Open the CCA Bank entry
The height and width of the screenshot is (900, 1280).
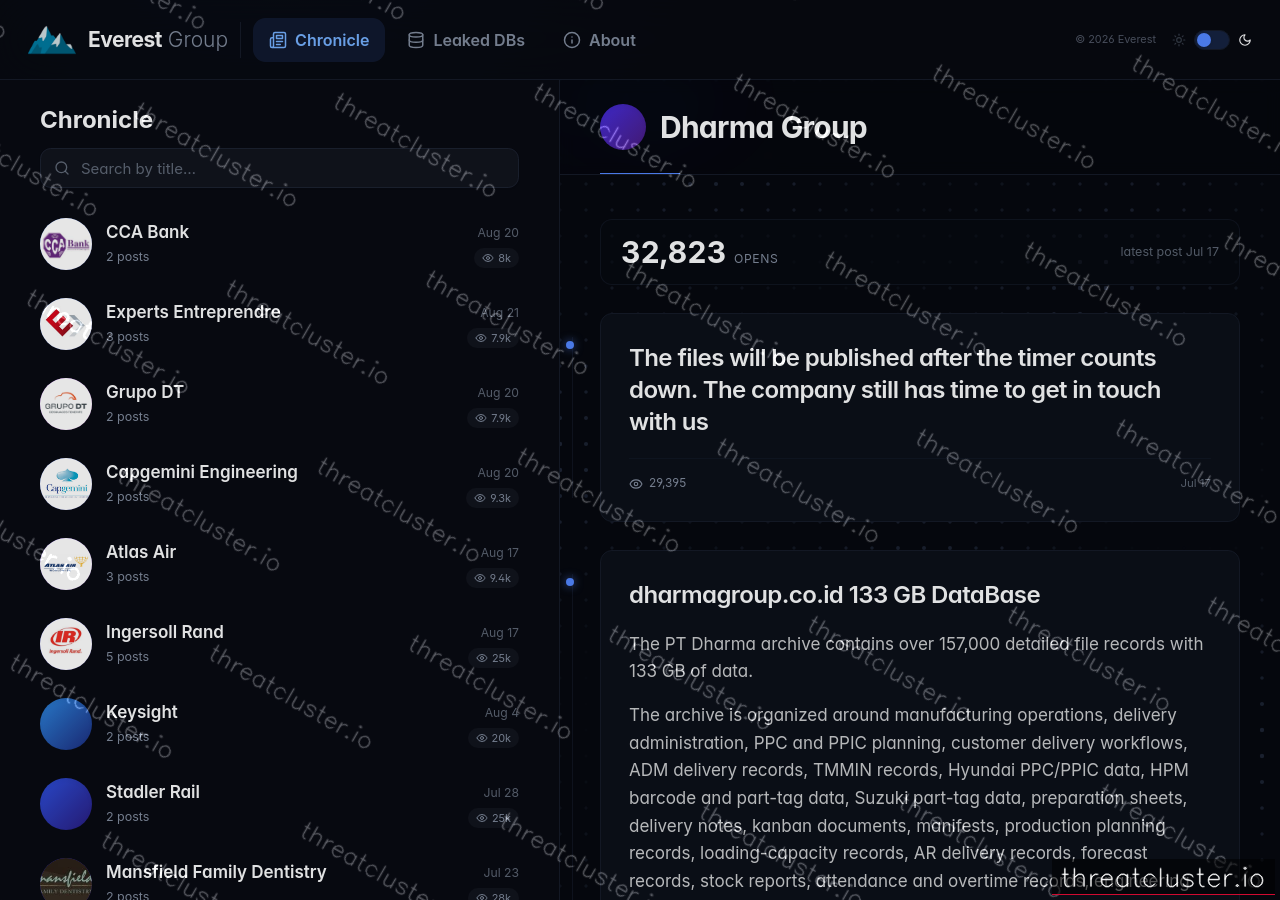(279, 244)
